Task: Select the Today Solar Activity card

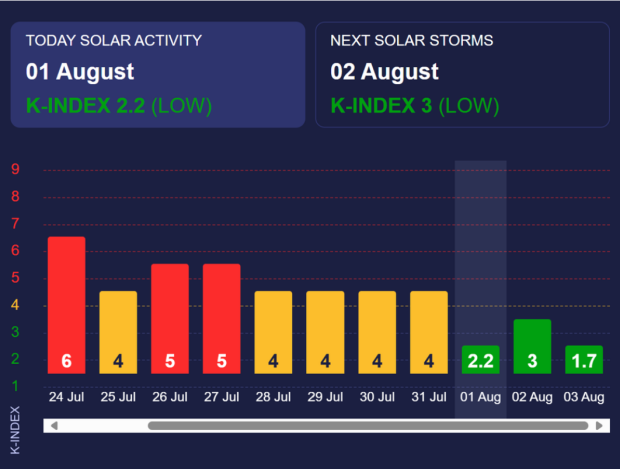Action: 158,75
